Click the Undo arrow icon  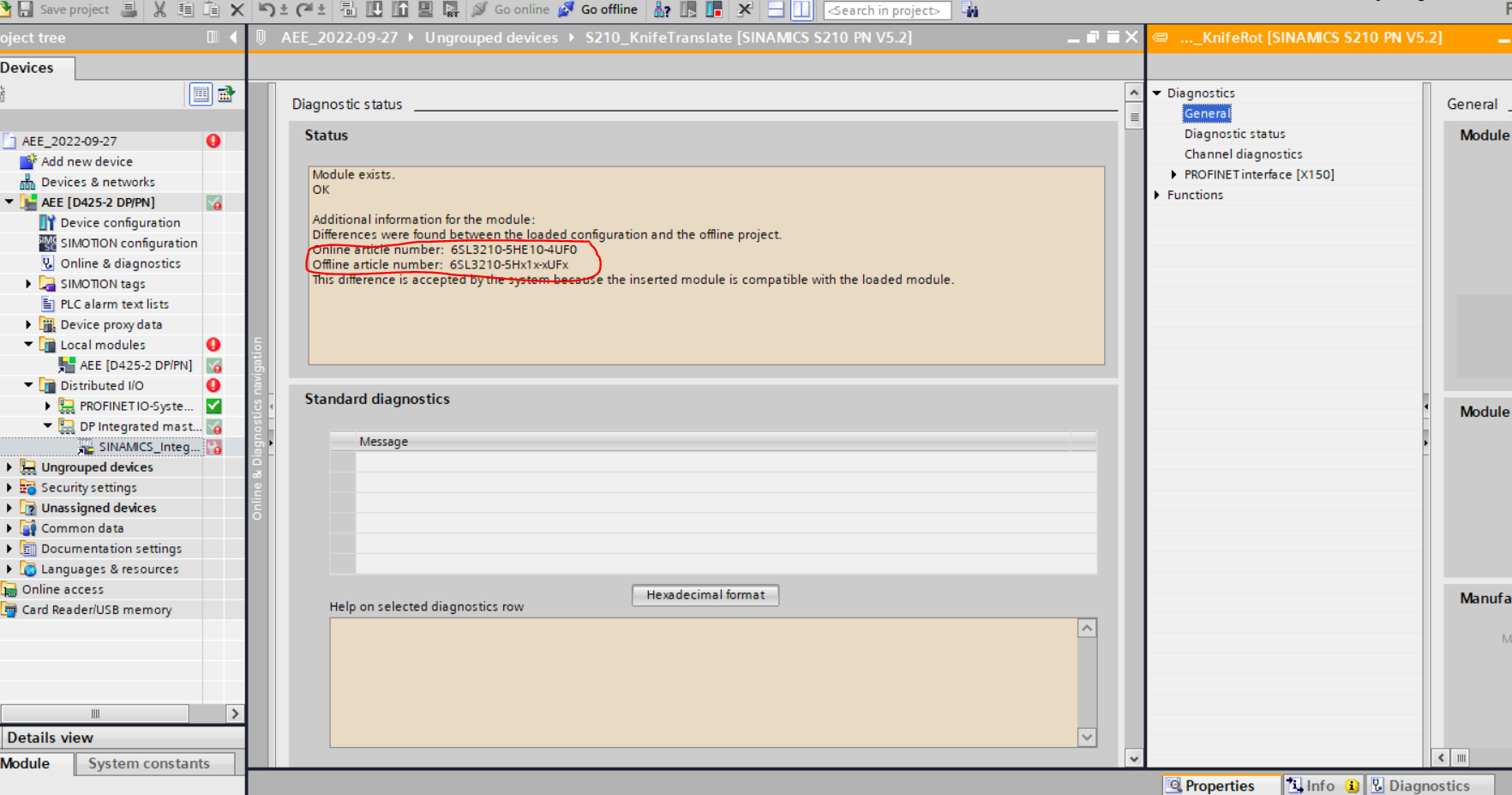(267, 9)
